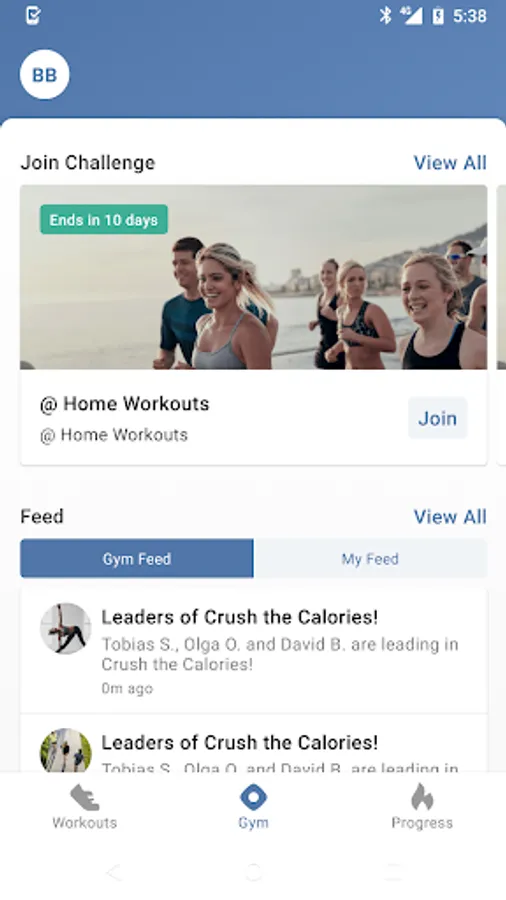This screenshot has width=506, height=900.
Task: Open the runners avatar in second feed post
Action: coord(65,751)
